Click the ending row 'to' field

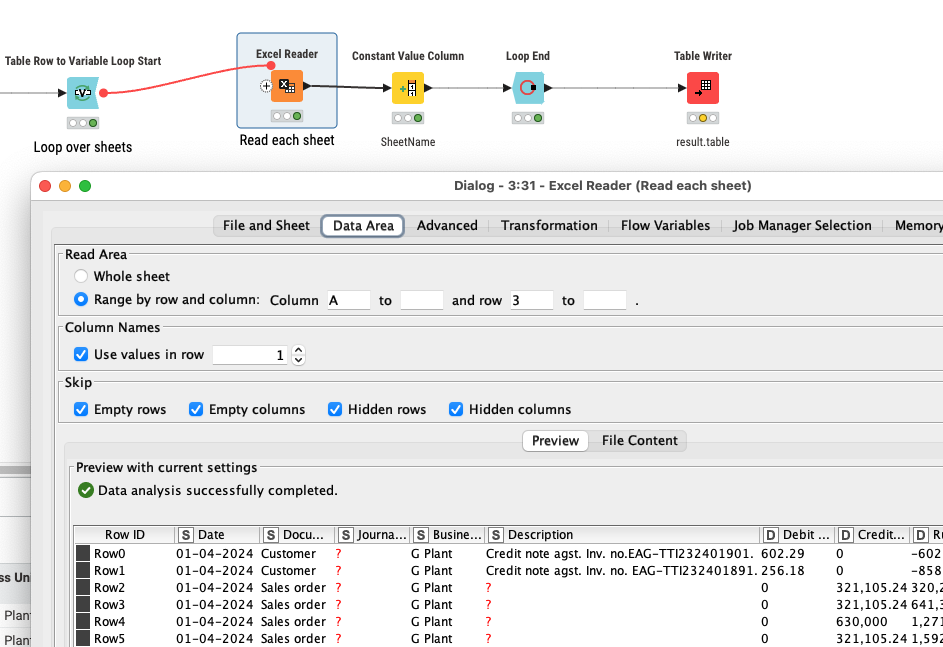605,300
